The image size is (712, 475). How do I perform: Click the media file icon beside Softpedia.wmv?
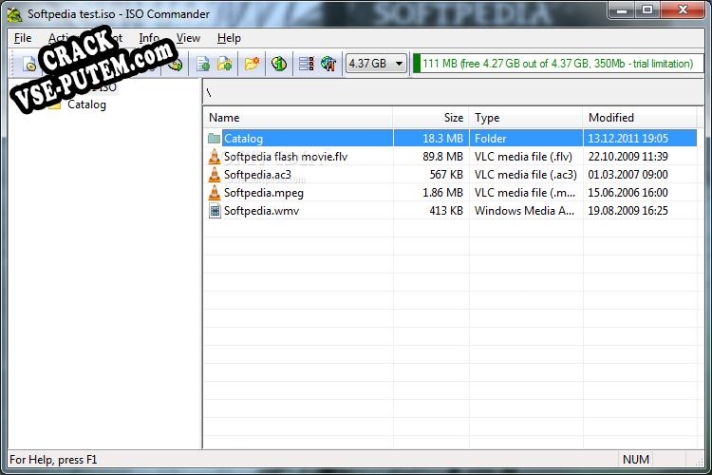(214, 211)
